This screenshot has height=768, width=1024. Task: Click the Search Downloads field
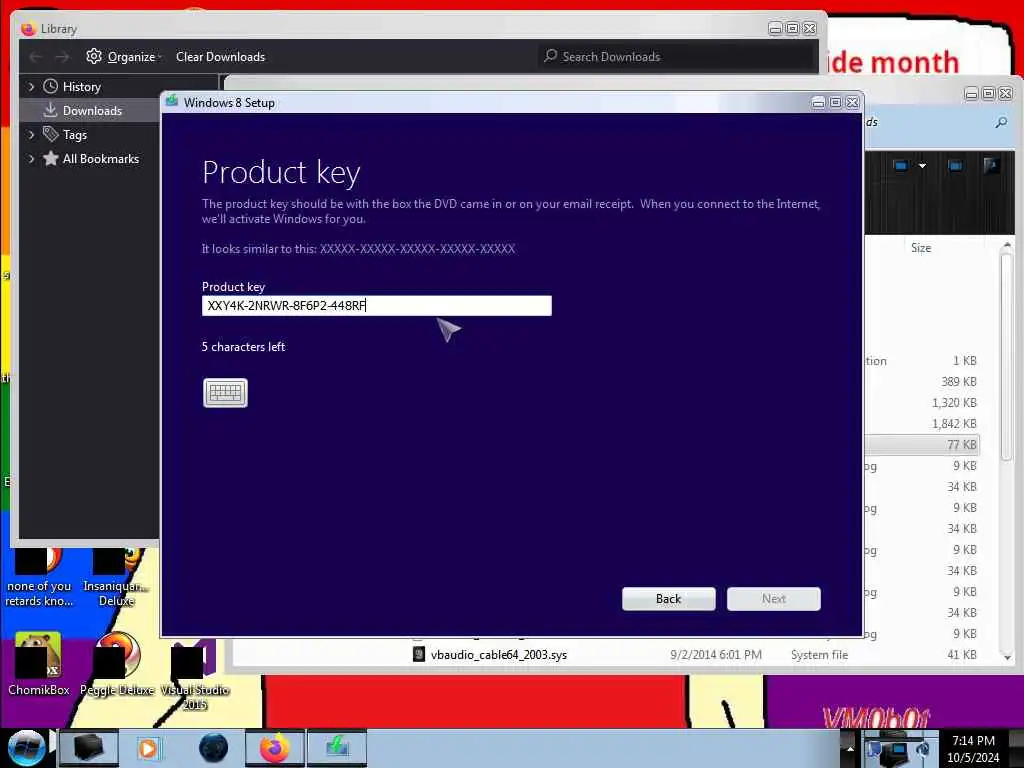(x=676, y=57)
